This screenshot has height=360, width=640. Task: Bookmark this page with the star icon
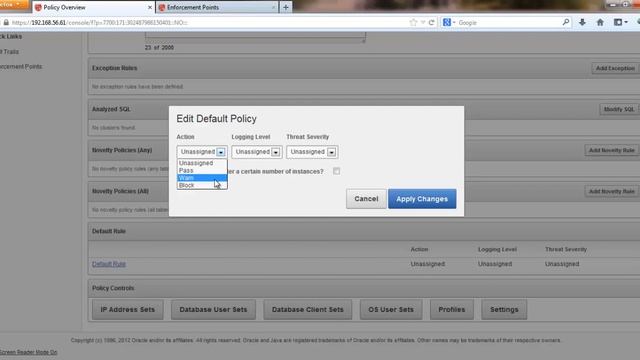click(413, 23)
